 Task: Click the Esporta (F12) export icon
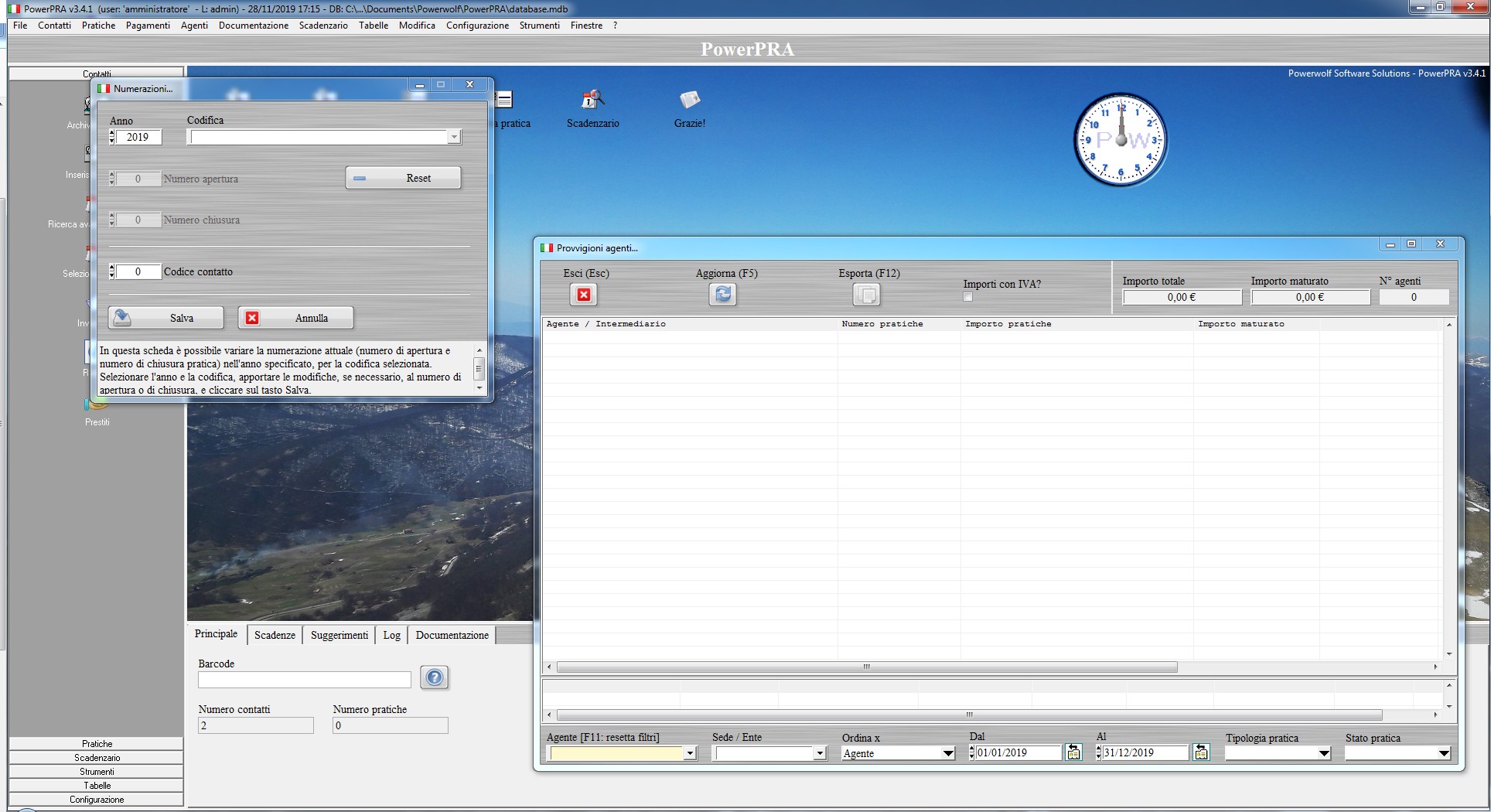[x=867, y=295]
